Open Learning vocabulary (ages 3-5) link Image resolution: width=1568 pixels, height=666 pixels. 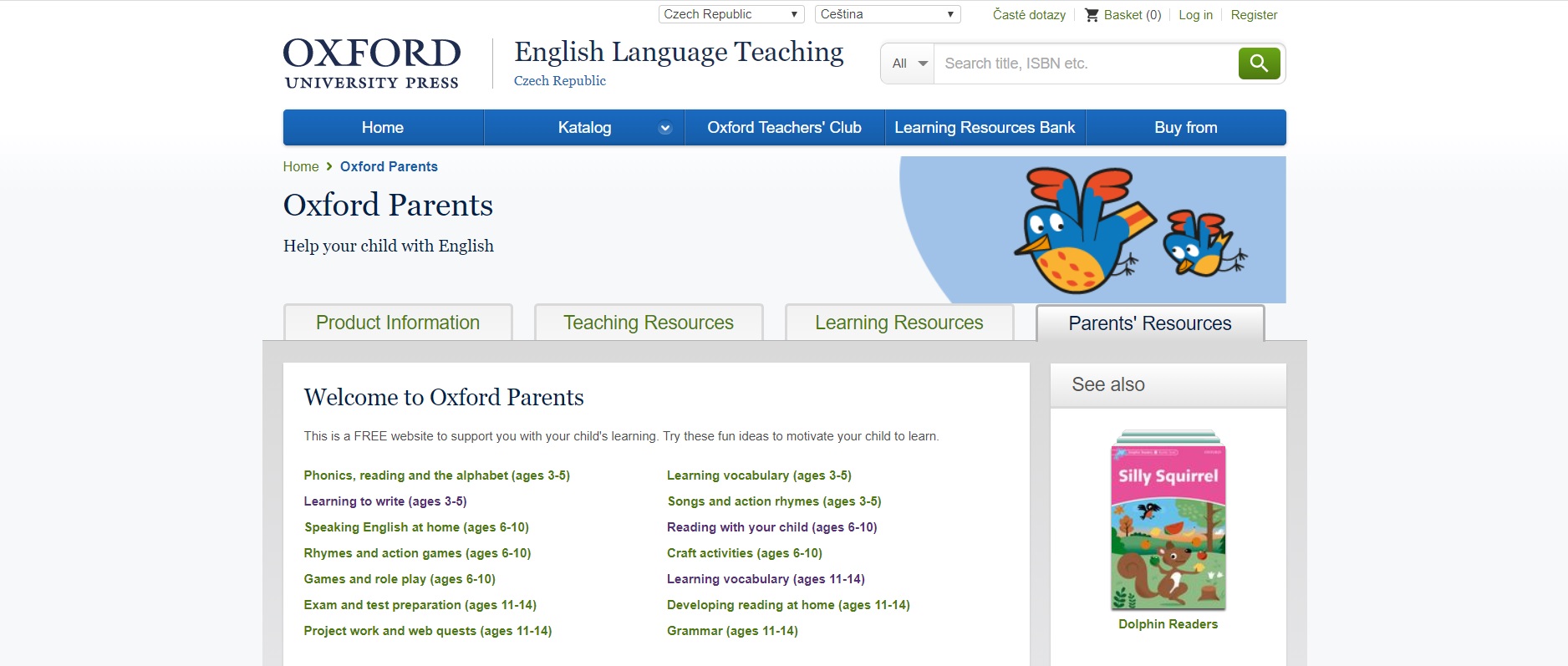point(759,475)
